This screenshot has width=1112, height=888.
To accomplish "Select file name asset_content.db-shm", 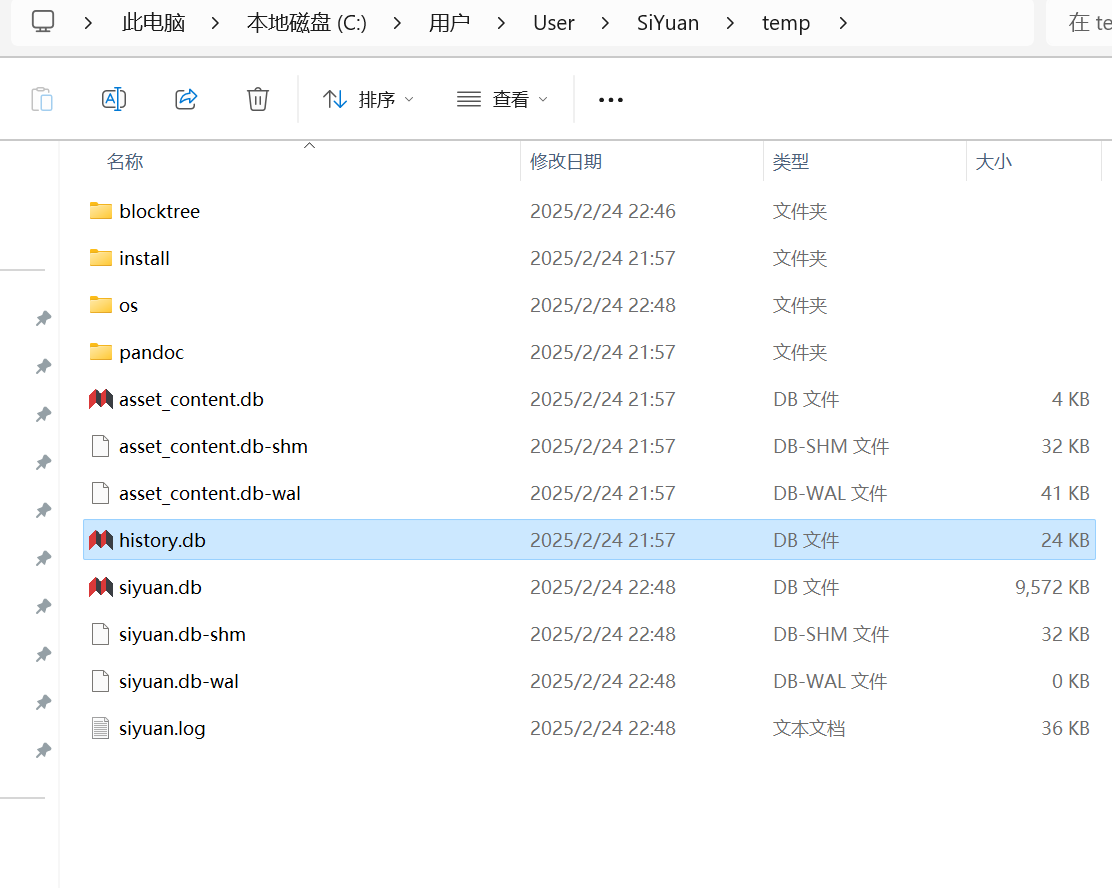I will 213,446.
